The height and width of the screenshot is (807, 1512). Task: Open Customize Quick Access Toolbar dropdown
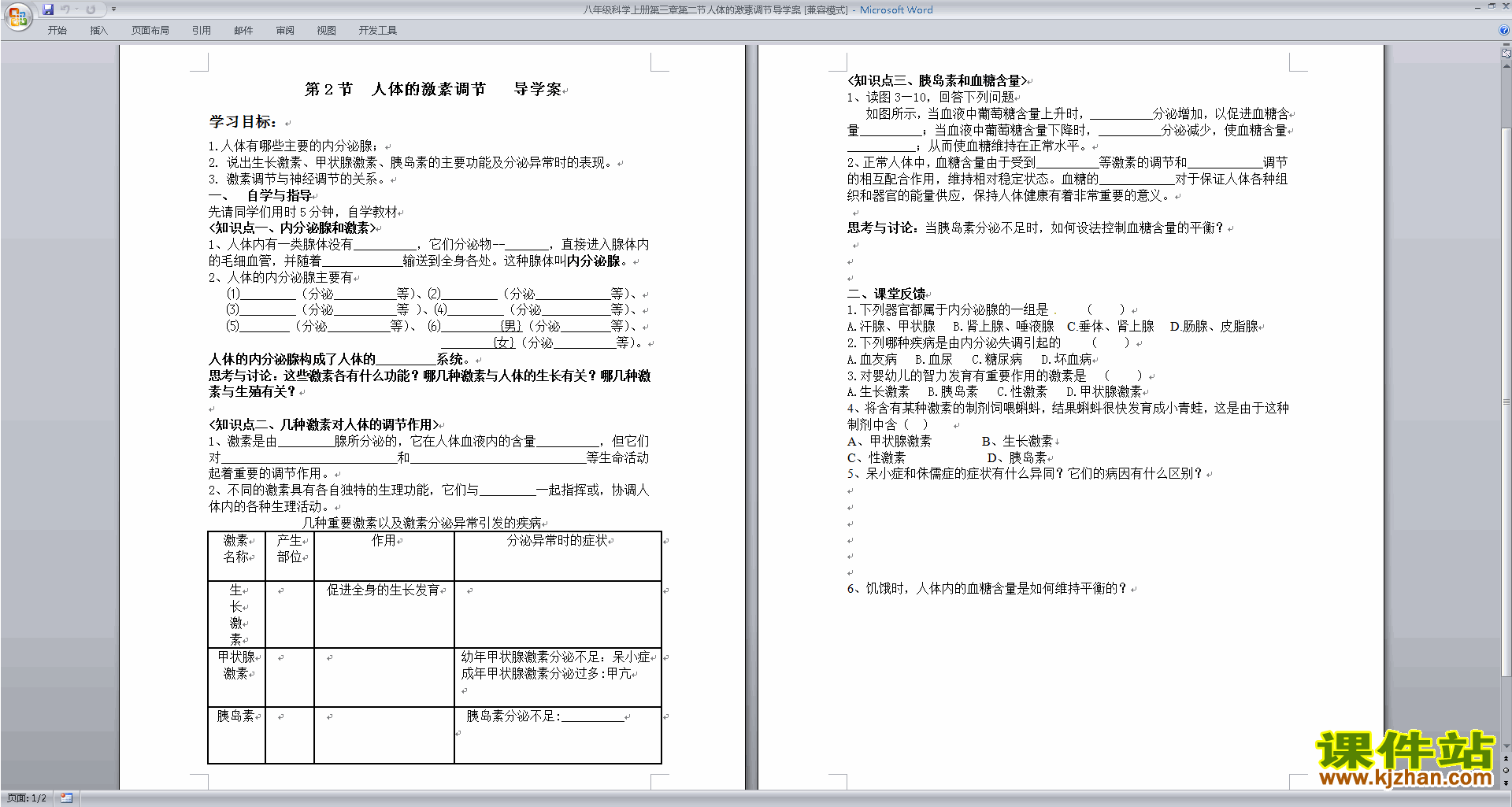[x=113, y=9]
